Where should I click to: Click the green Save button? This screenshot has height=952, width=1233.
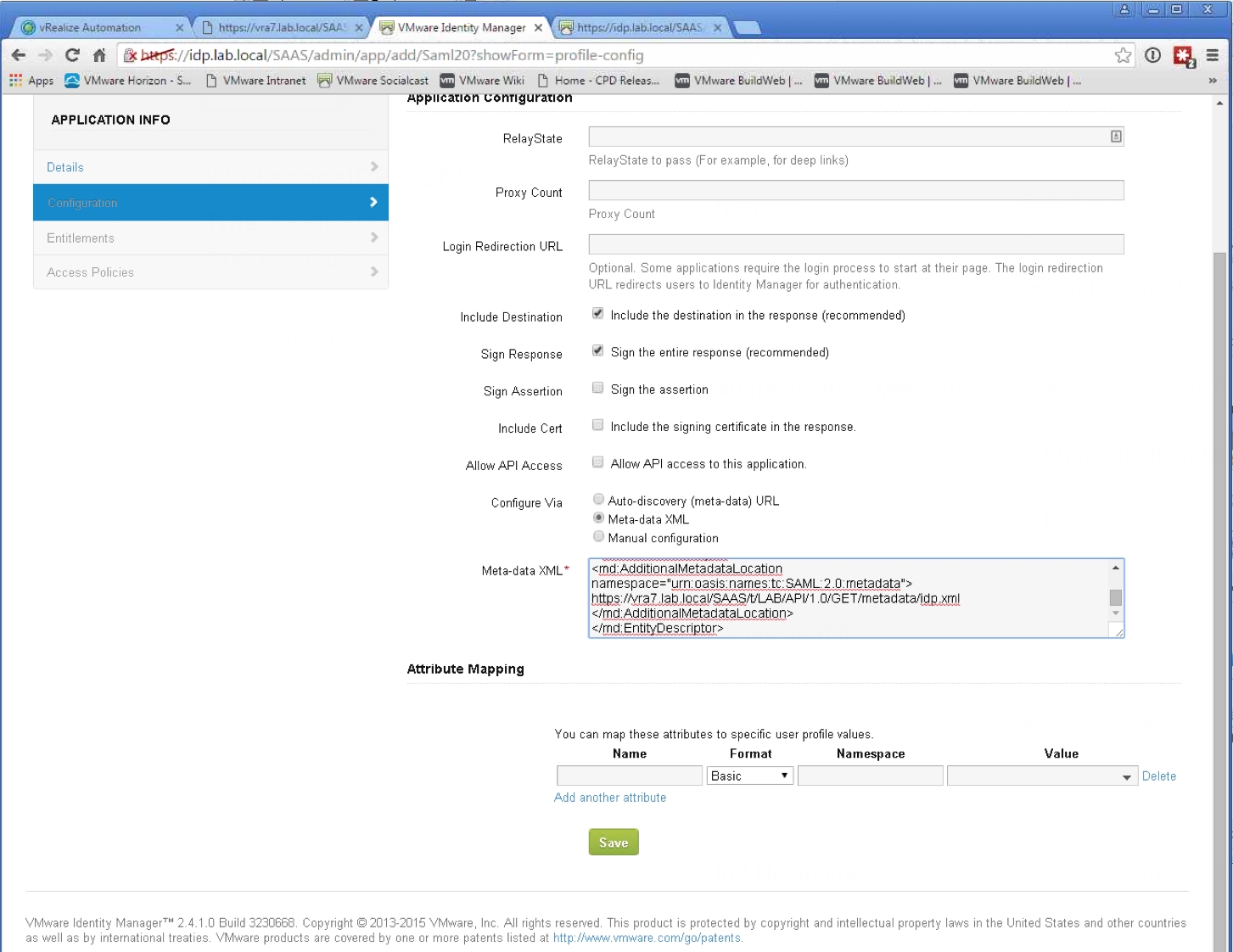(614, 842)
